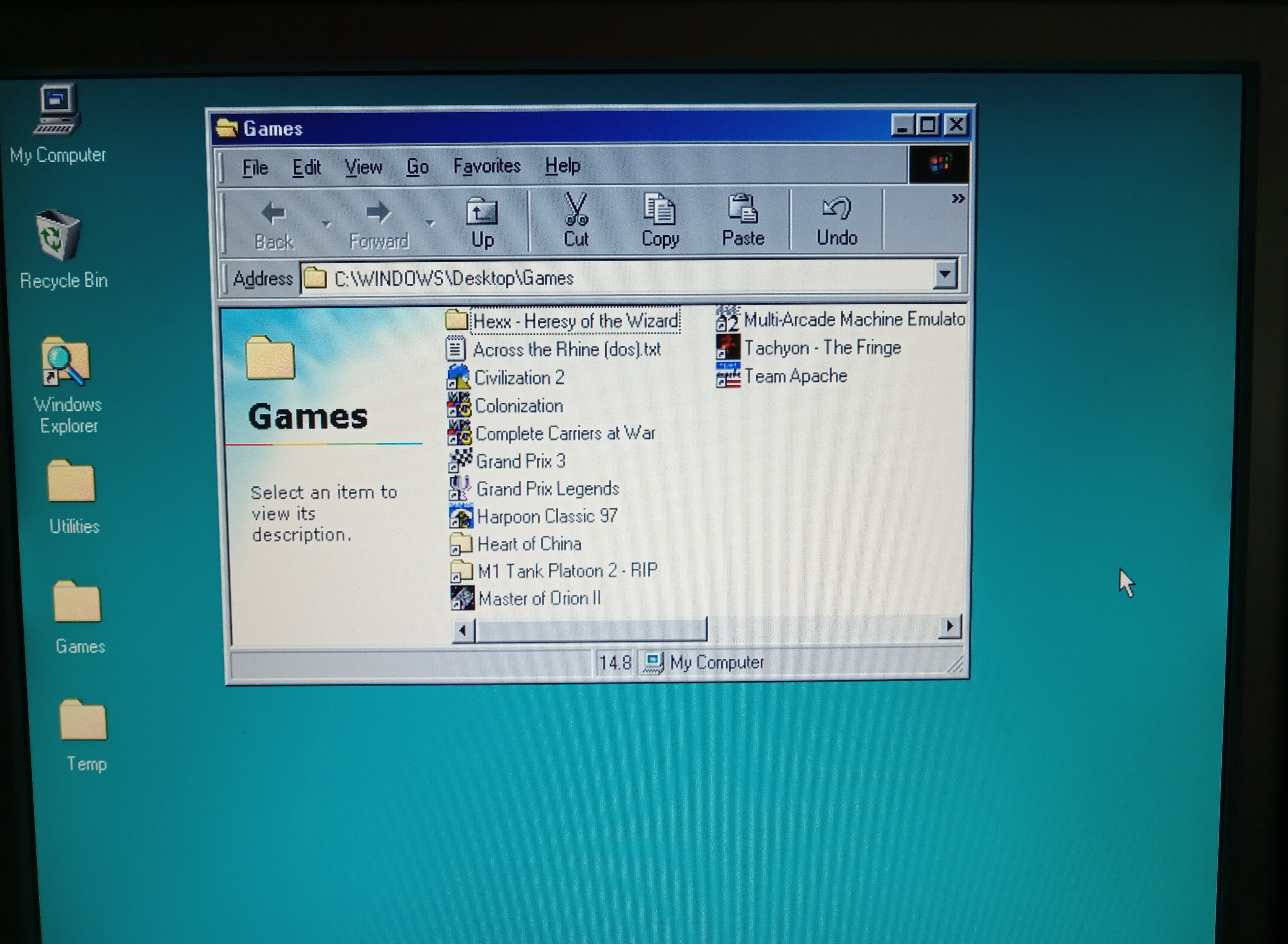Image resolution: width=1288 pixels, height=944 pixels.
Task: Open the Address bar dropdown arrow
Action: (x=945, y=275)
